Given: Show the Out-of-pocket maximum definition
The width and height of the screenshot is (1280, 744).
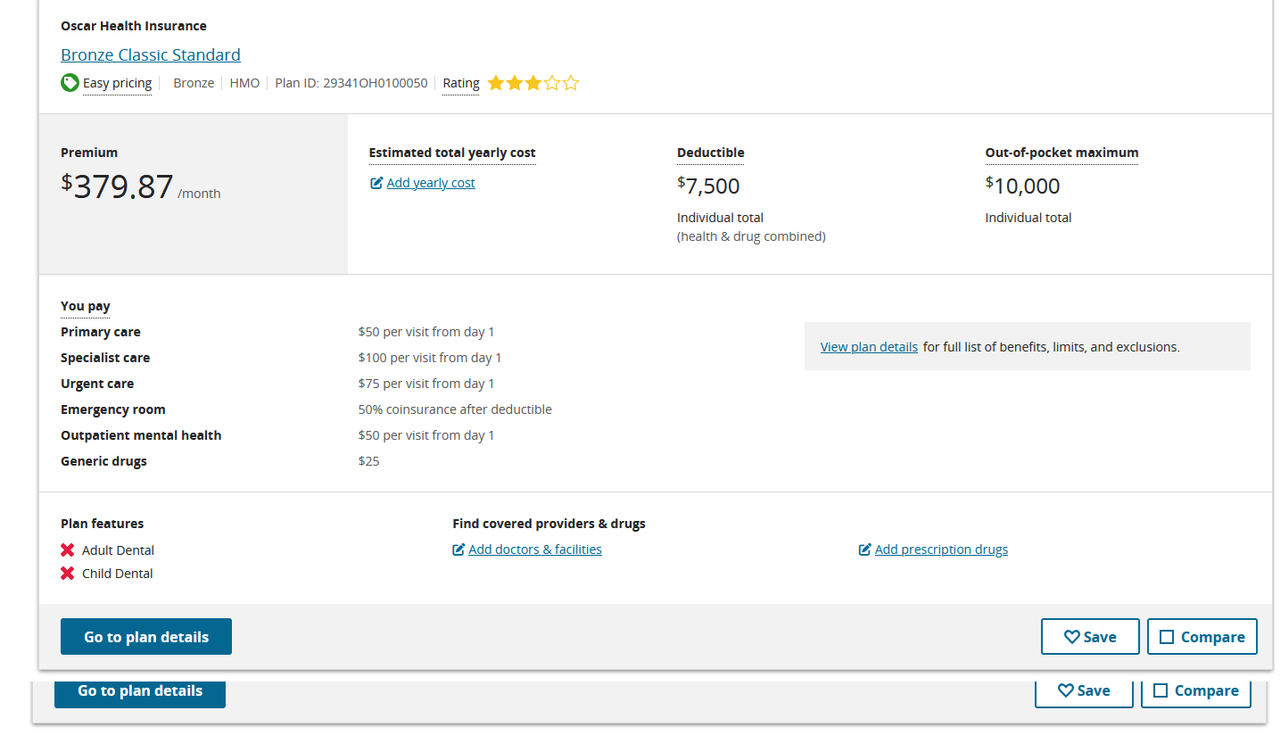Looking at the screenshot, I should point(1062,153).
